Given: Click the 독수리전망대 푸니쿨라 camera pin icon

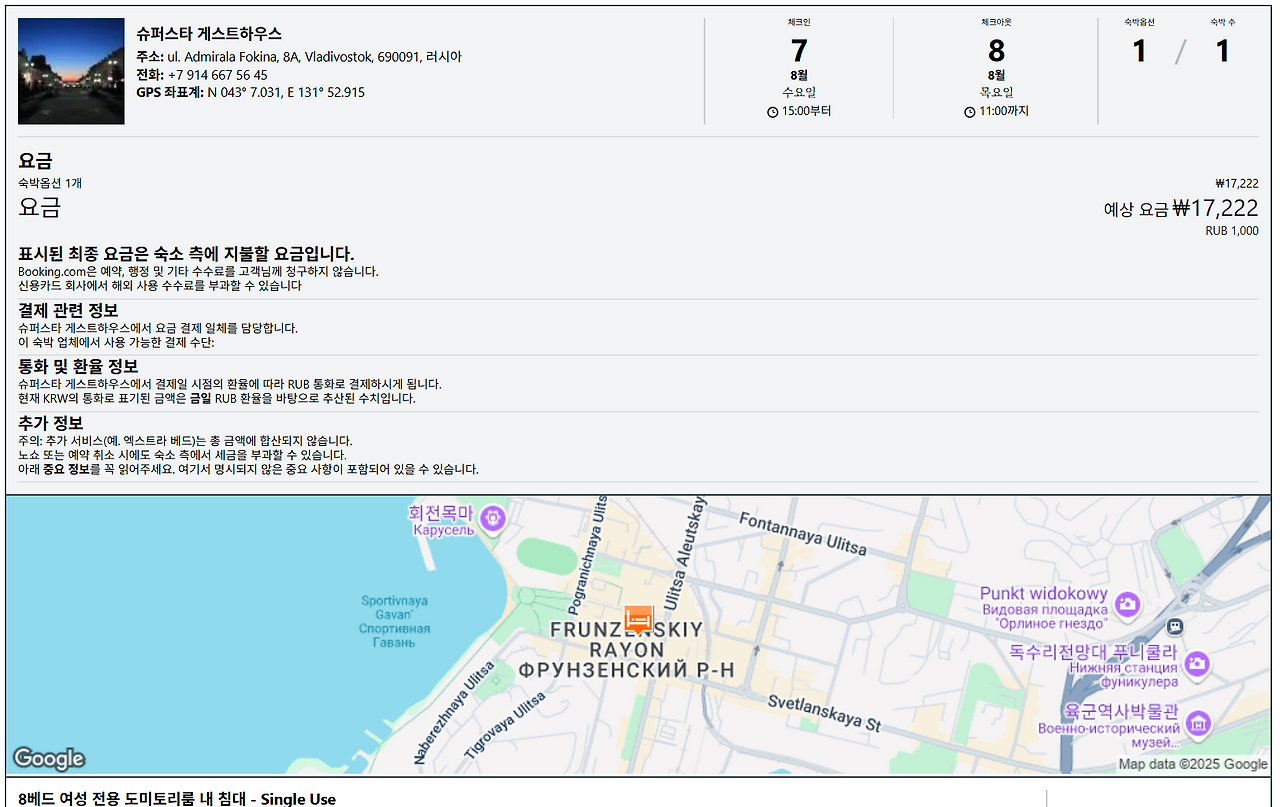Looking at the screenshot, I should (1197, 663).
